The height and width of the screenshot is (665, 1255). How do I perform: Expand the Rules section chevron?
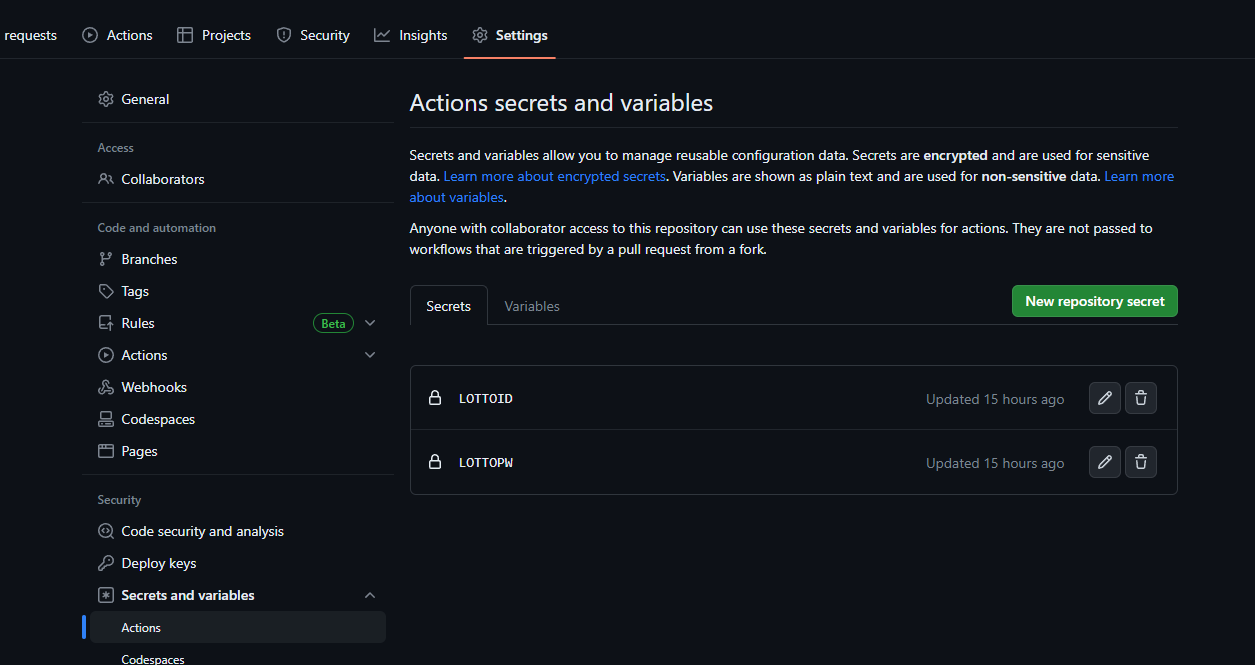click(370, 323)
